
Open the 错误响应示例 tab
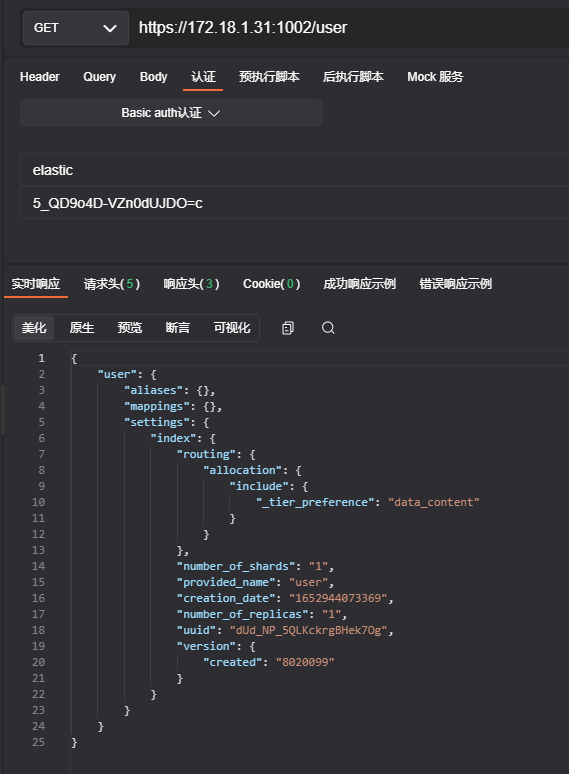coord(455,284)
